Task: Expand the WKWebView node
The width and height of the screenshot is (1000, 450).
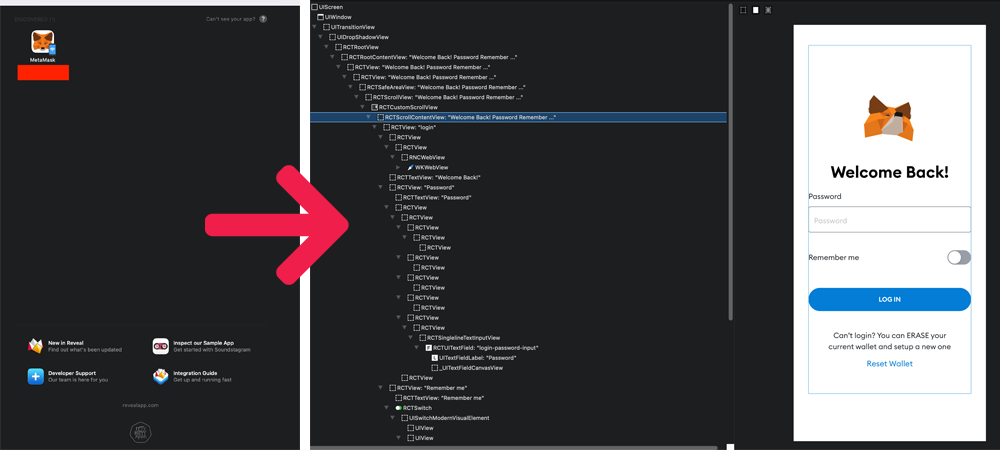Action: point(399,167)
